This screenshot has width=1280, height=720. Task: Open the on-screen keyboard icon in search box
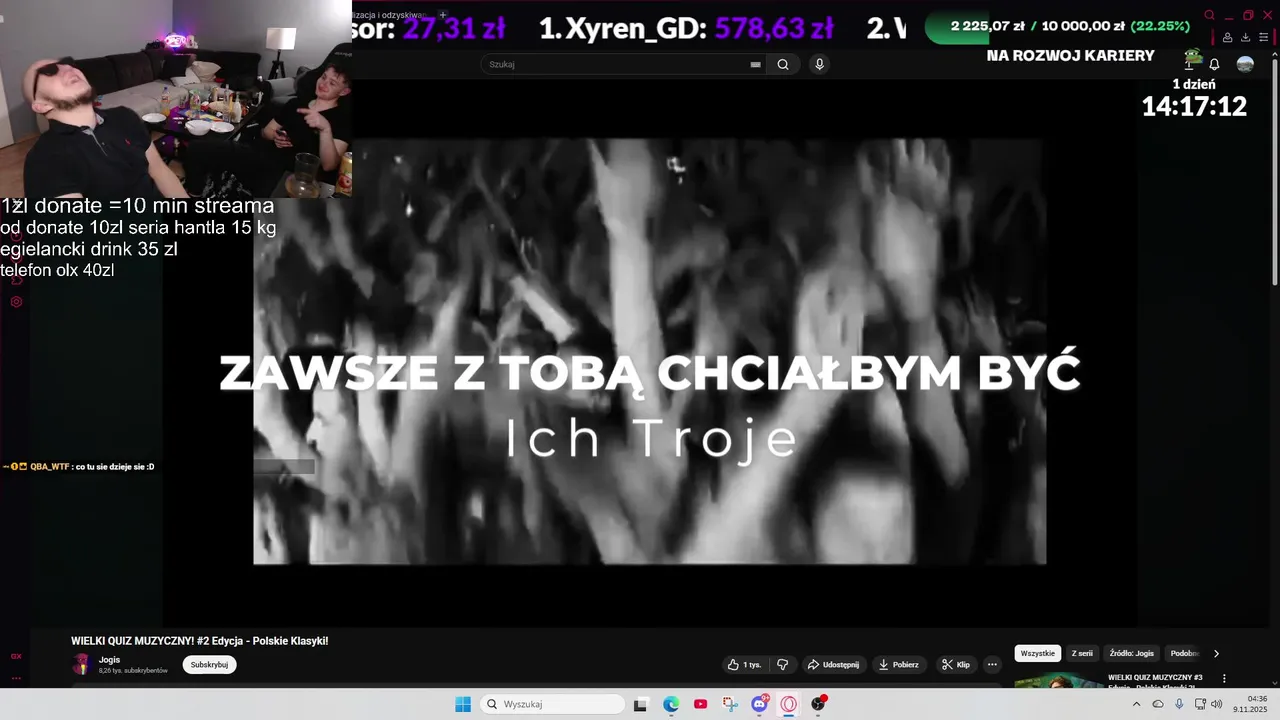755,64
